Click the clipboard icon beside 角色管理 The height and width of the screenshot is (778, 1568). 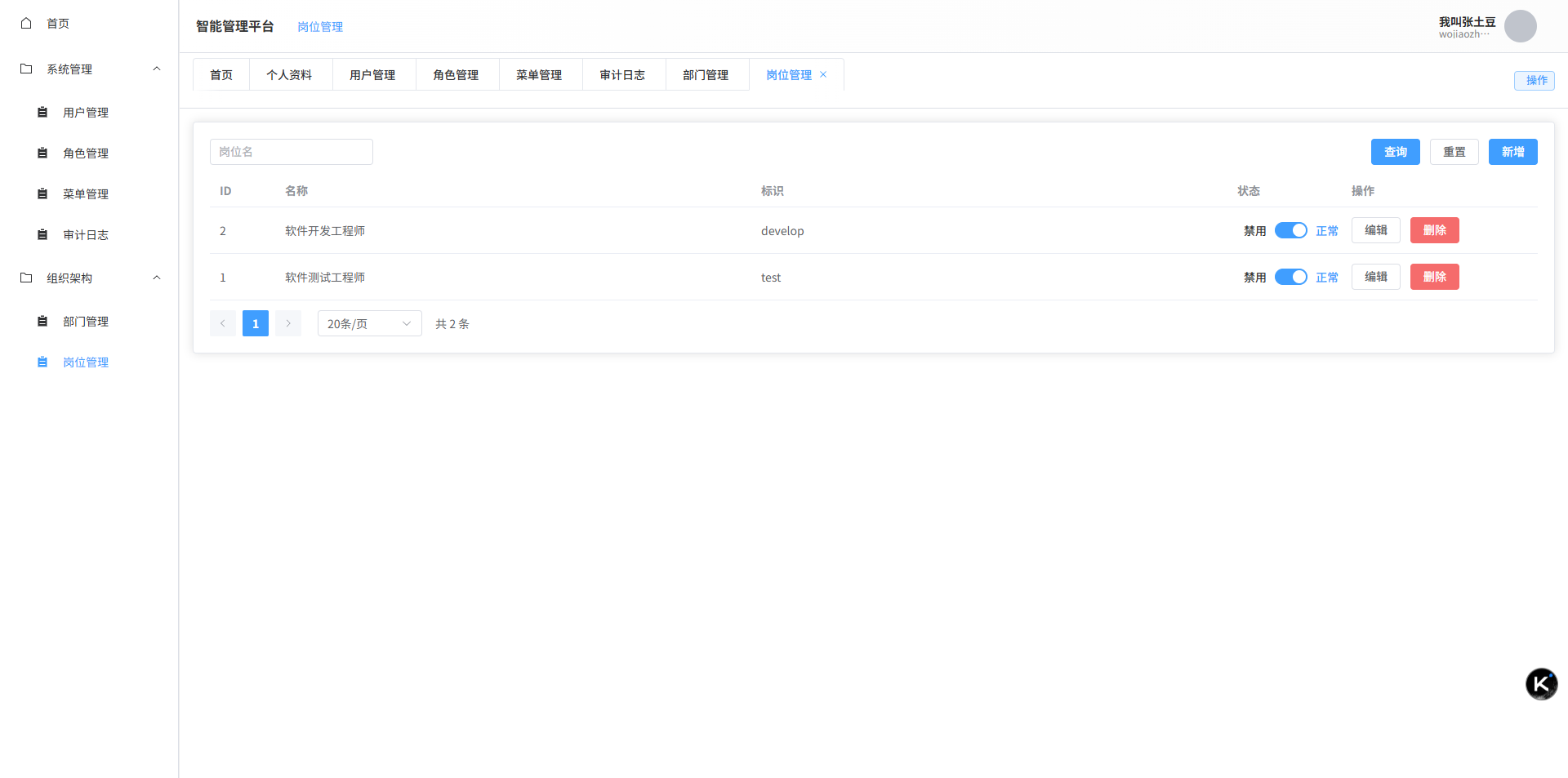point(42,153)
